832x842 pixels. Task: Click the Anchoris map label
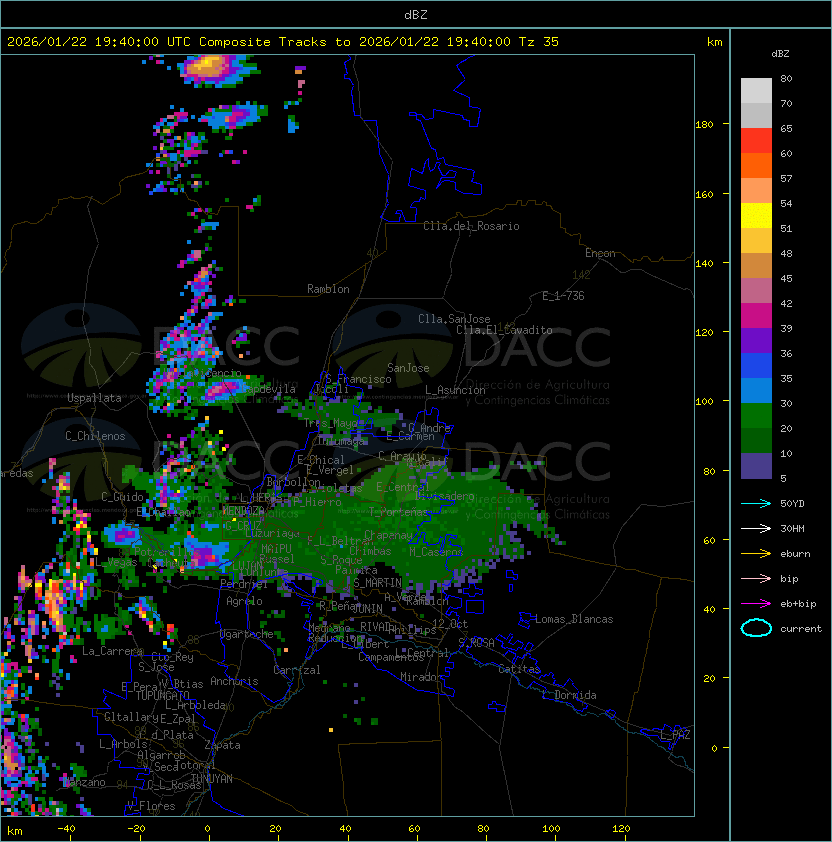[234, 681]
